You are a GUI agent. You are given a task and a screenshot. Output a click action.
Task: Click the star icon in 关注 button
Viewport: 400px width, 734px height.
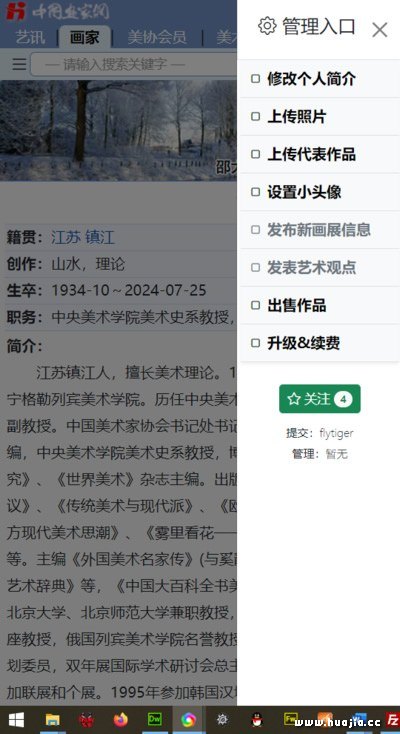(x=294, y=399)
